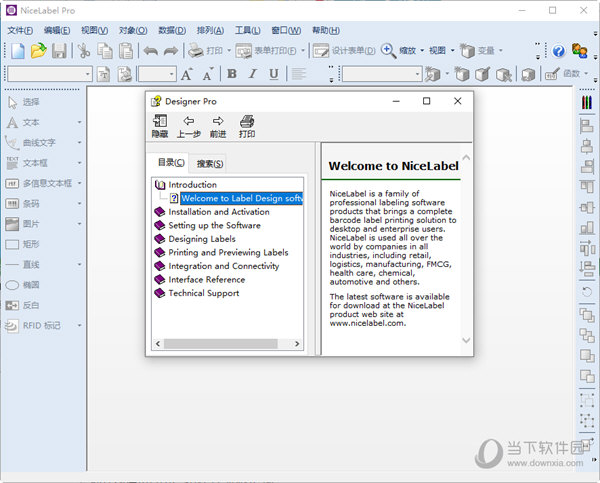Select the 矩形 rectangle tool

[23, 244]
